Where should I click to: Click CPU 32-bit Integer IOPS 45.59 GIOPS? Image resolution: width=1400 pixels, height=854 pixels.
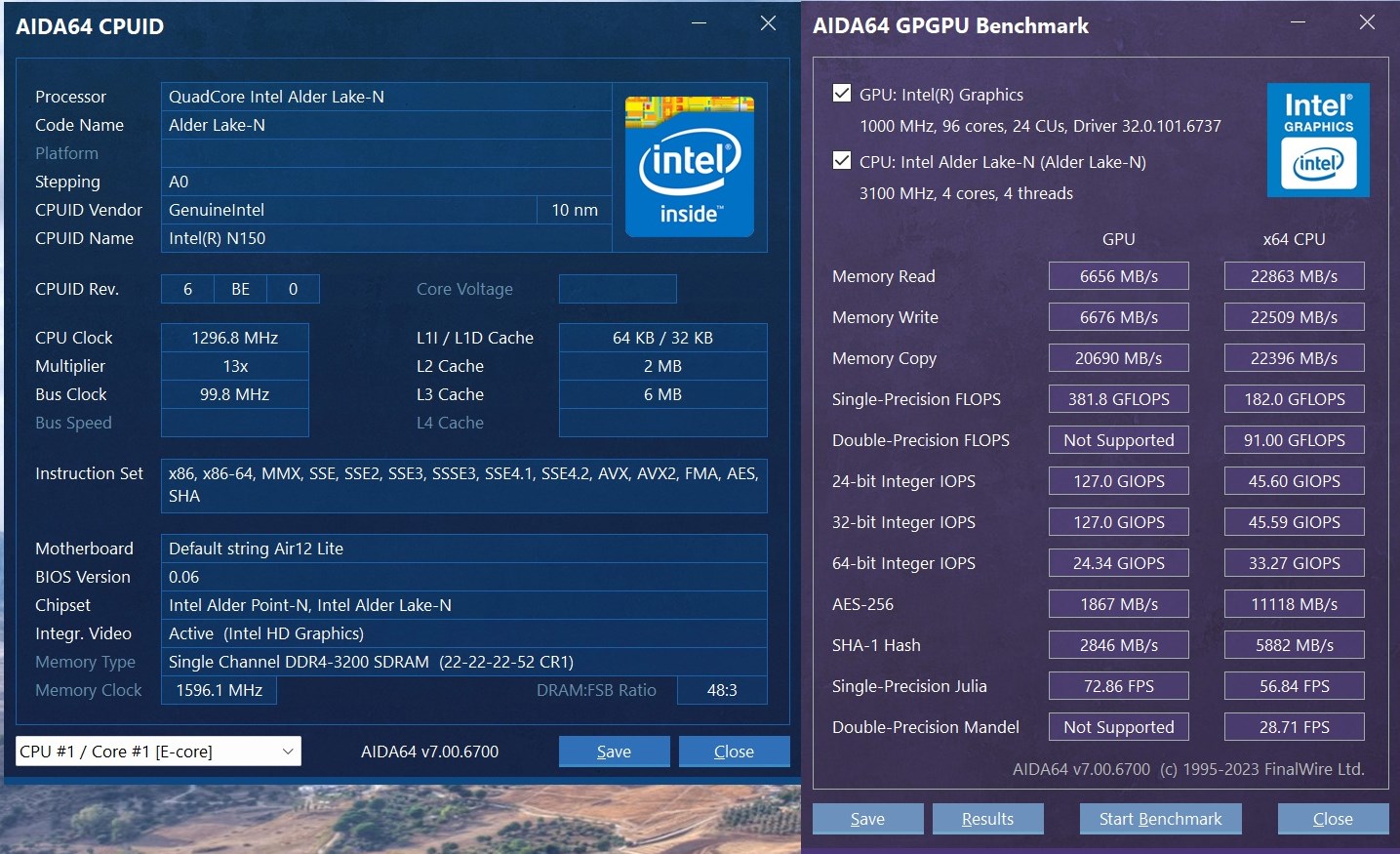[1295, 522]
